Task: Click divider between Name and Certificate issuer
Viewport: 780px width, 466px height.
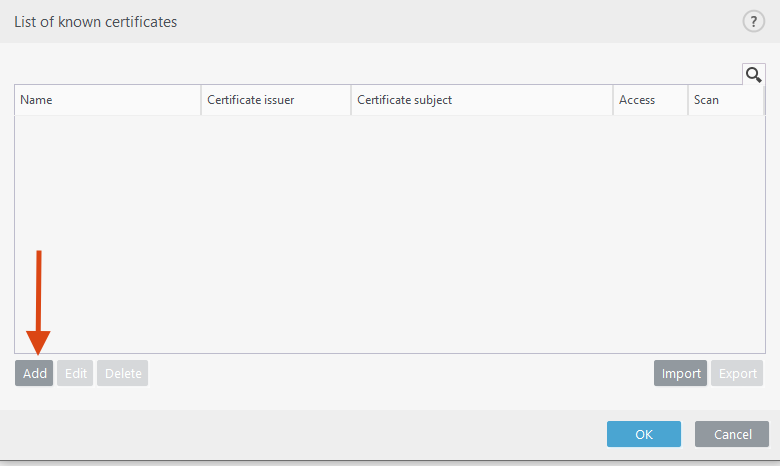Action: (x=201, y=100)
